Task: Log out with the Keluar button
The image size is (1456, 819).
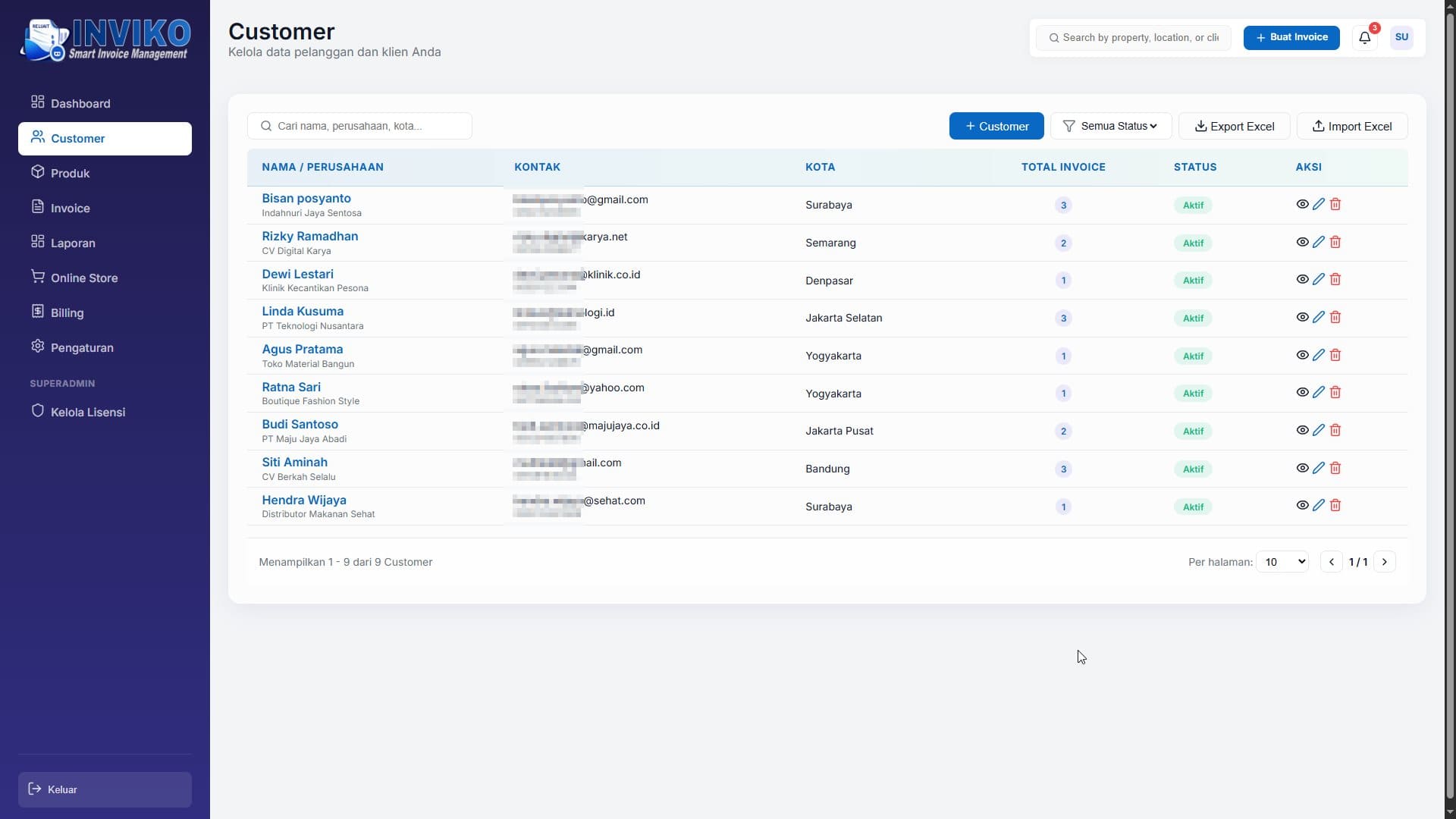Action: pos(105,789)
